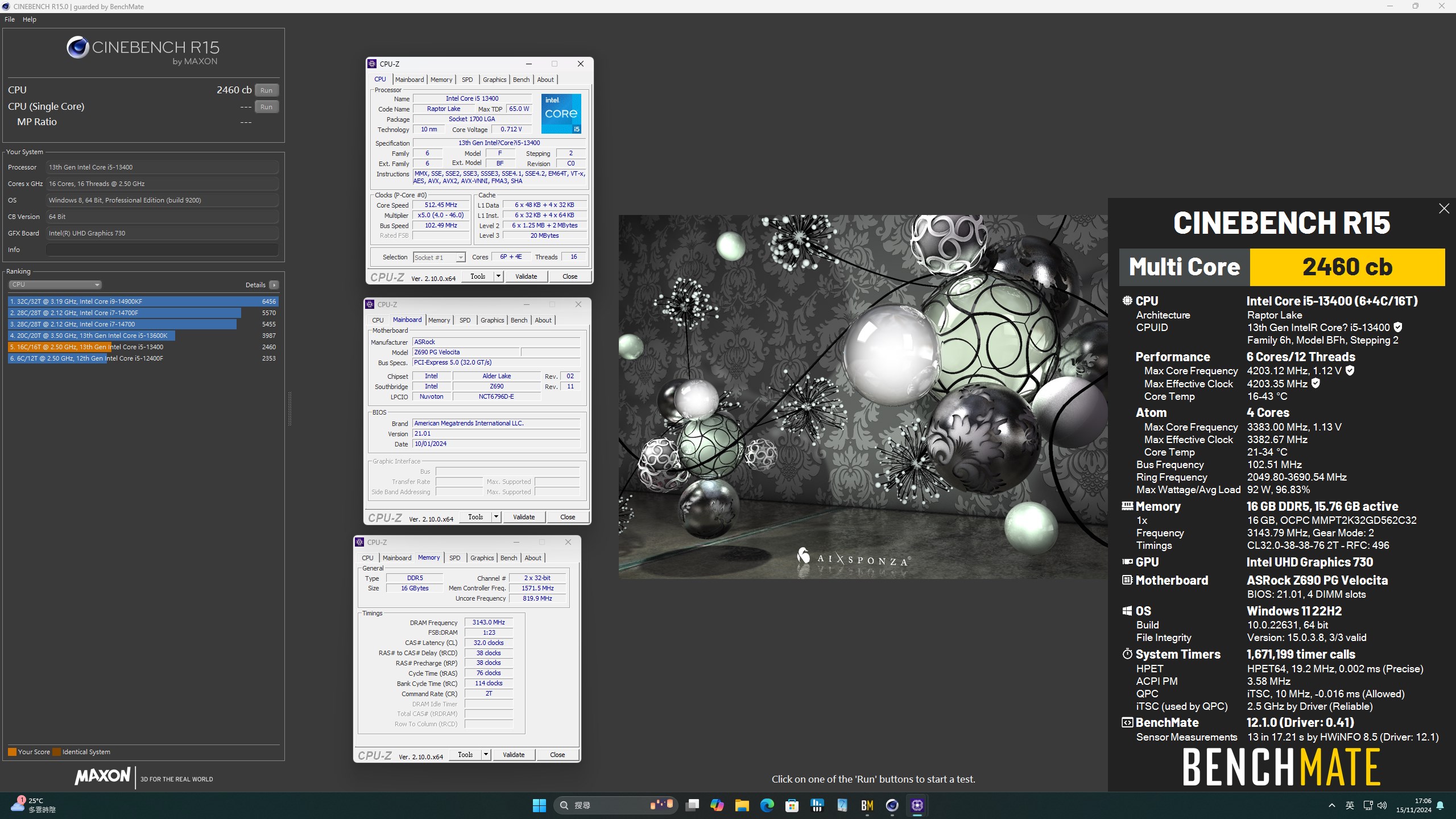This screenshot has height=819, width=1456.
Task: Open About tab in top CPU-Z window
Action: 545,80
